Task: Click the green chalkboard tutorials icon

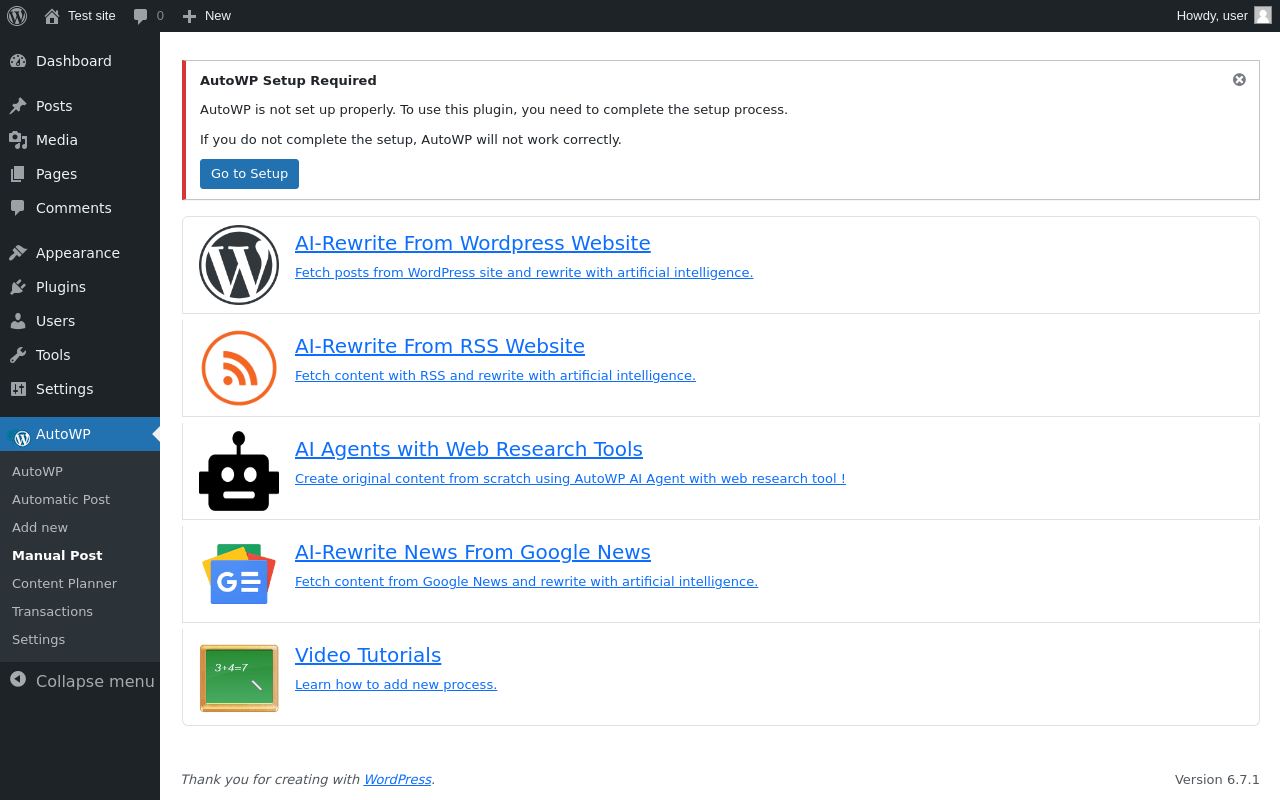Action: coord(239,677)
